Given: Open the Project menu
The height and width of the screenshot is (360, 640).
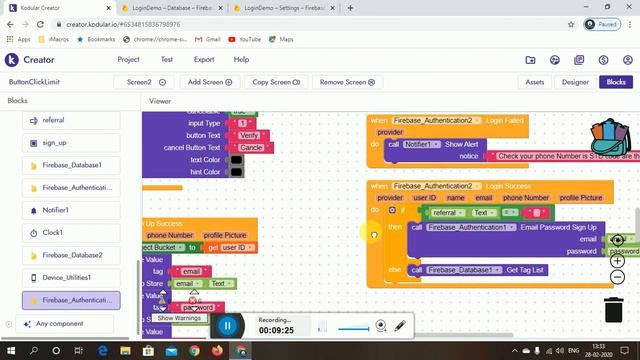Looking at the screenshot, I should [x=128, y=60].
